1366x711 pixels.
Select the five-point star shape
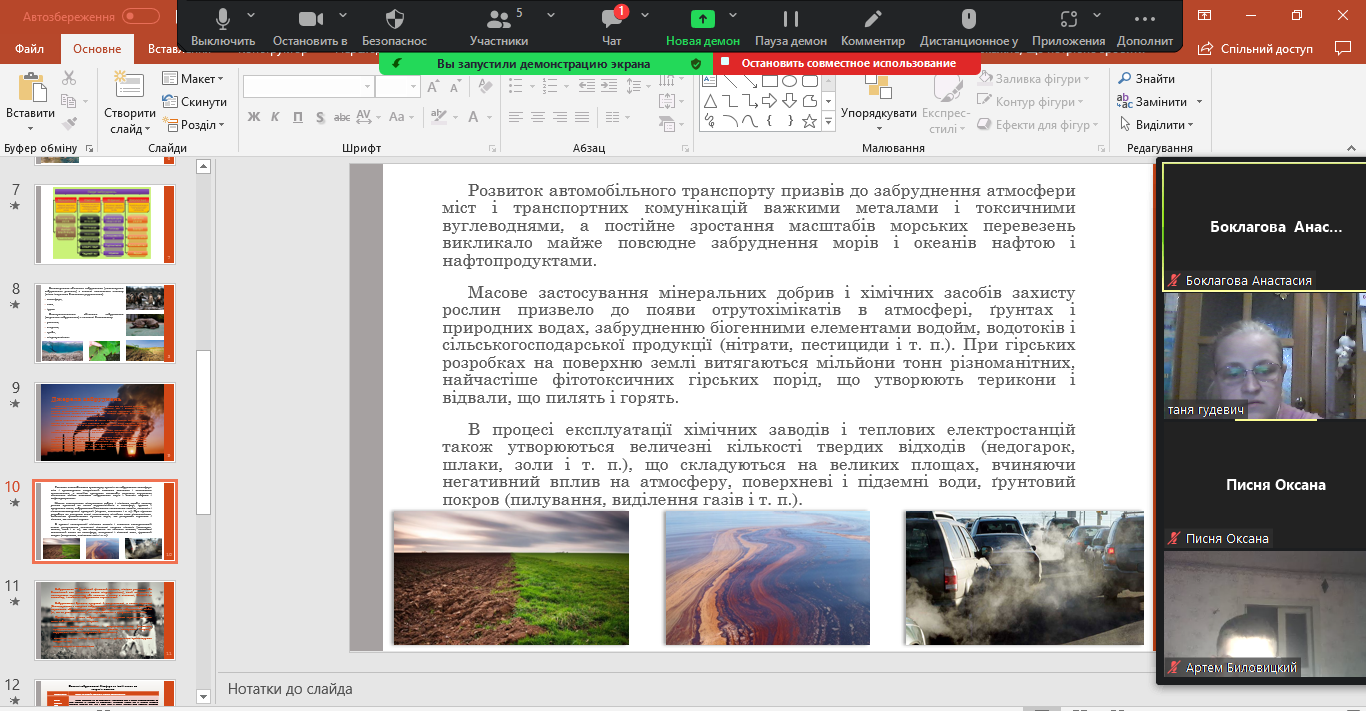tap(810, 122)
